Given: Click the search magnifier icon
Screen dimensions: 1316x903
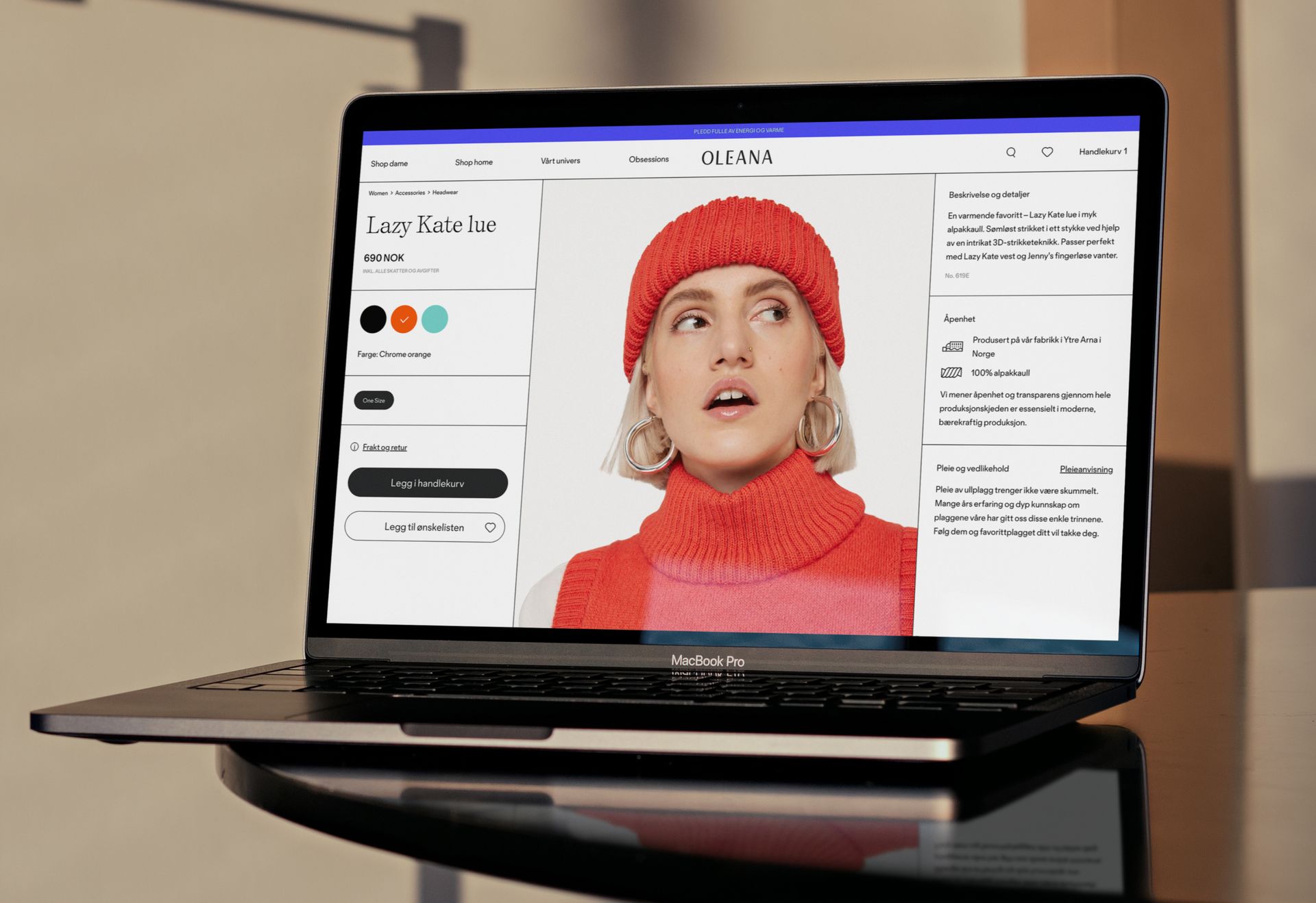Looking at the screenshot, I should tap(1011, 152).
